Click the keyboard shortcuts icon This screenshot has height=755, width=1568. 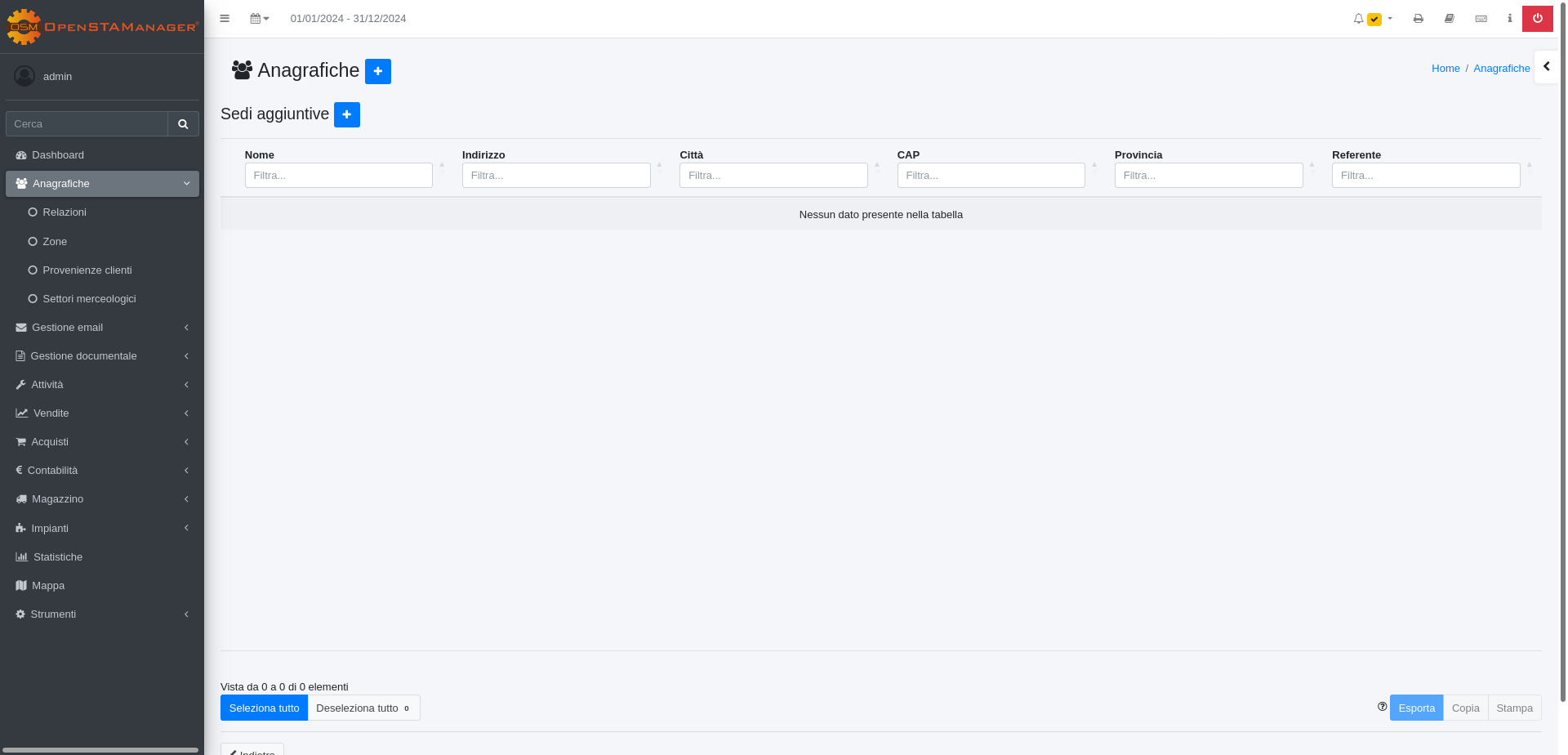(1481, 19)
